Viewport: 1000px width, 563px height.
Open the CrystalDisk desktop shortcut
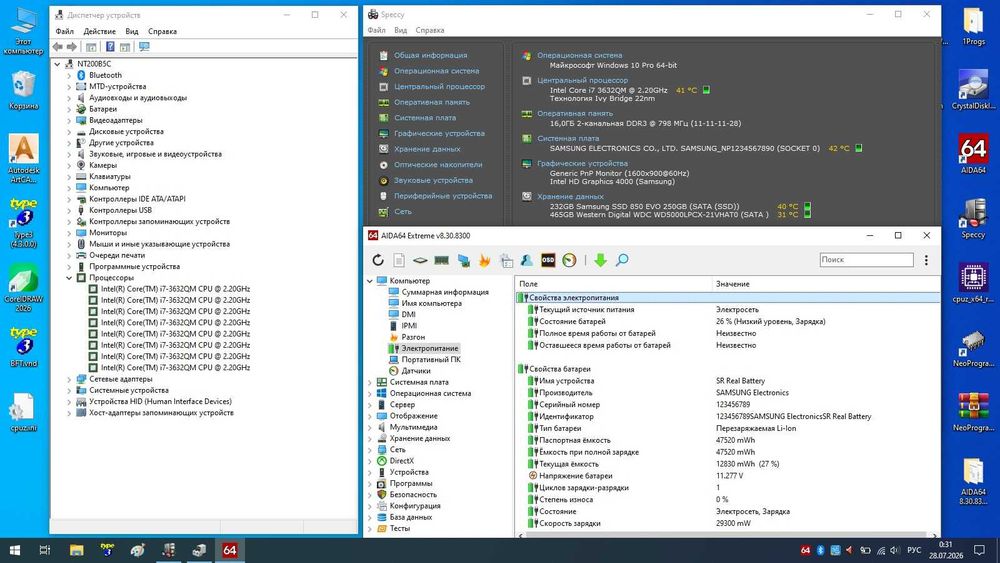[x=973, y=90]
